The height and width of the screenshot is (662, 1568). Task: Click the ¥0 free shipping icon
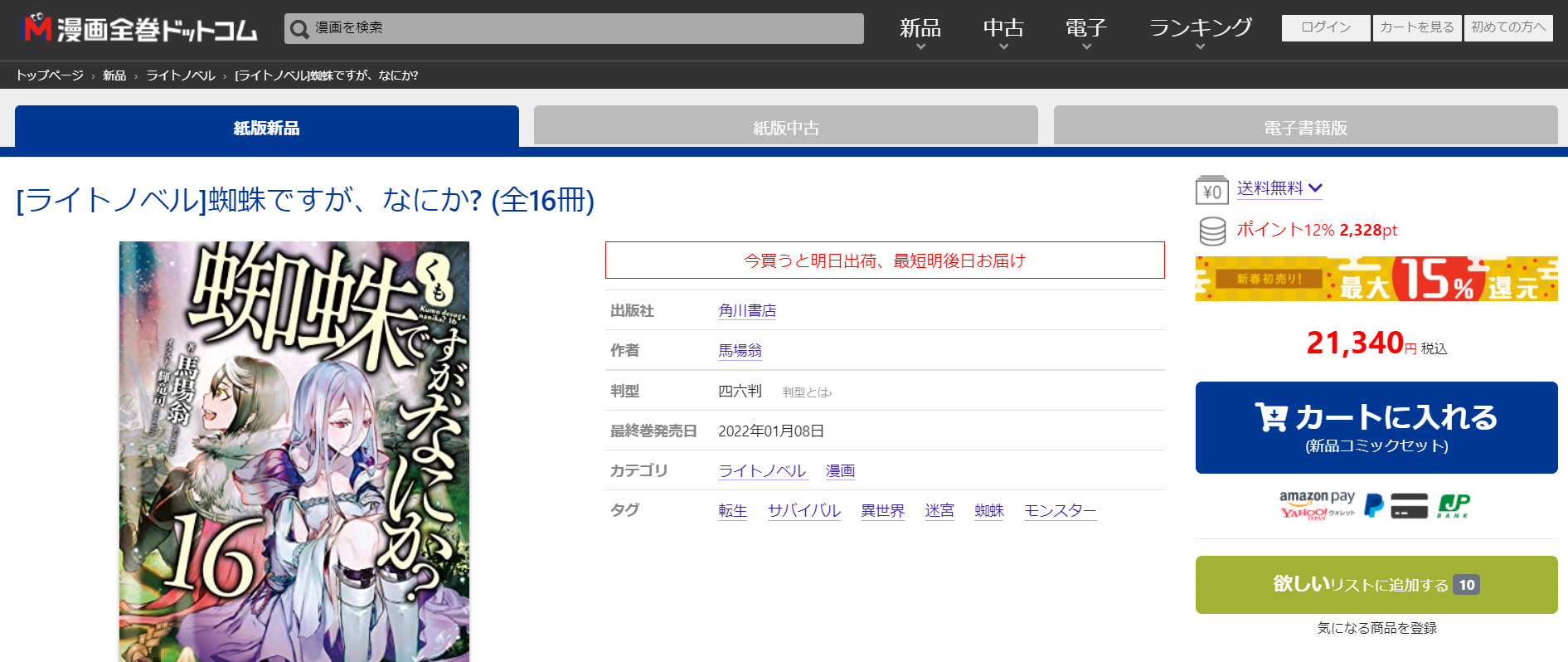(x=1212, y=190)
